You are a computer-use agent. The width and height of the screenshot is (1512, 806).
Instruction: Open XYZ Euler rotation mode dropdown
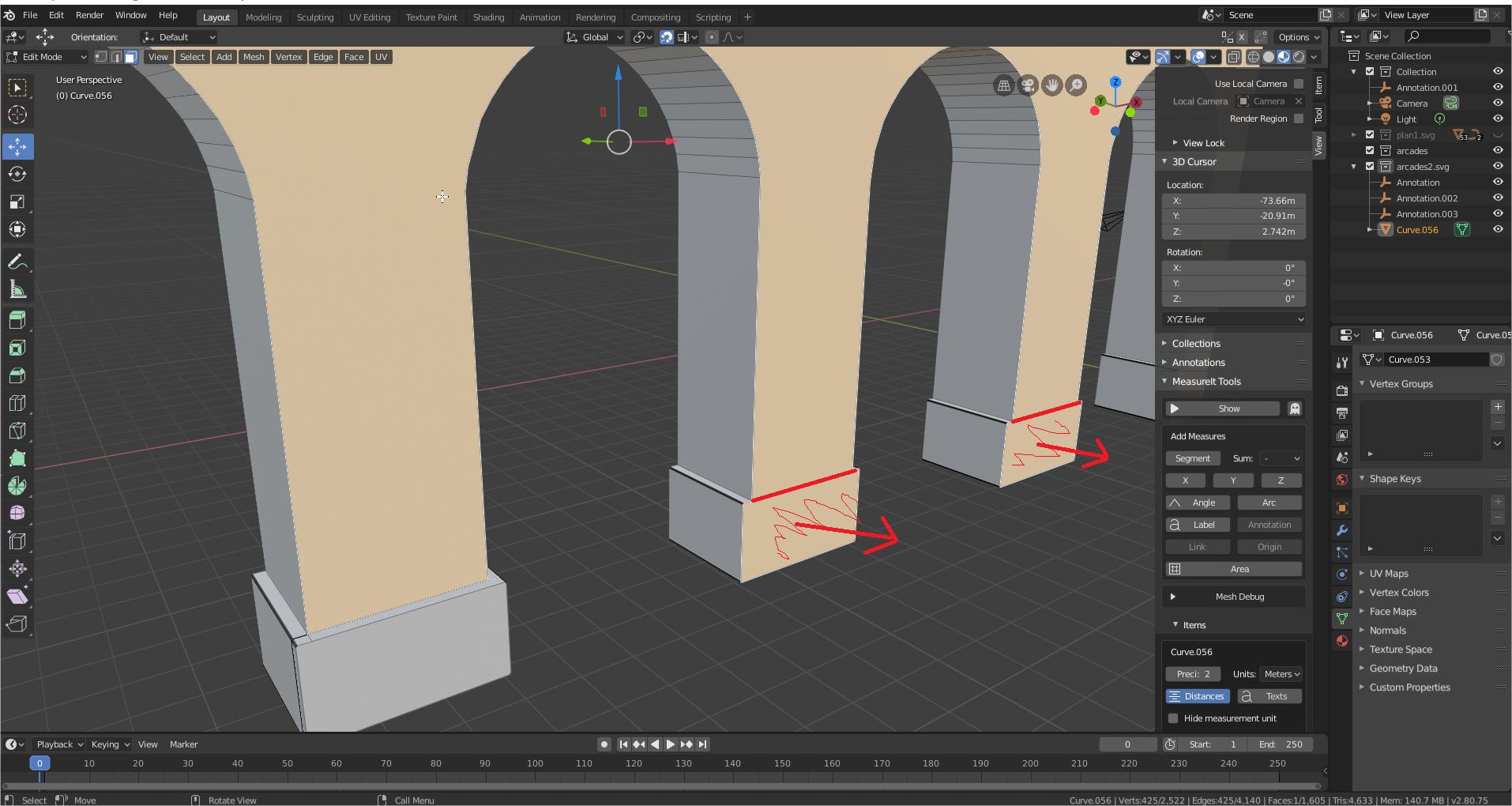tap(1234, 319)
